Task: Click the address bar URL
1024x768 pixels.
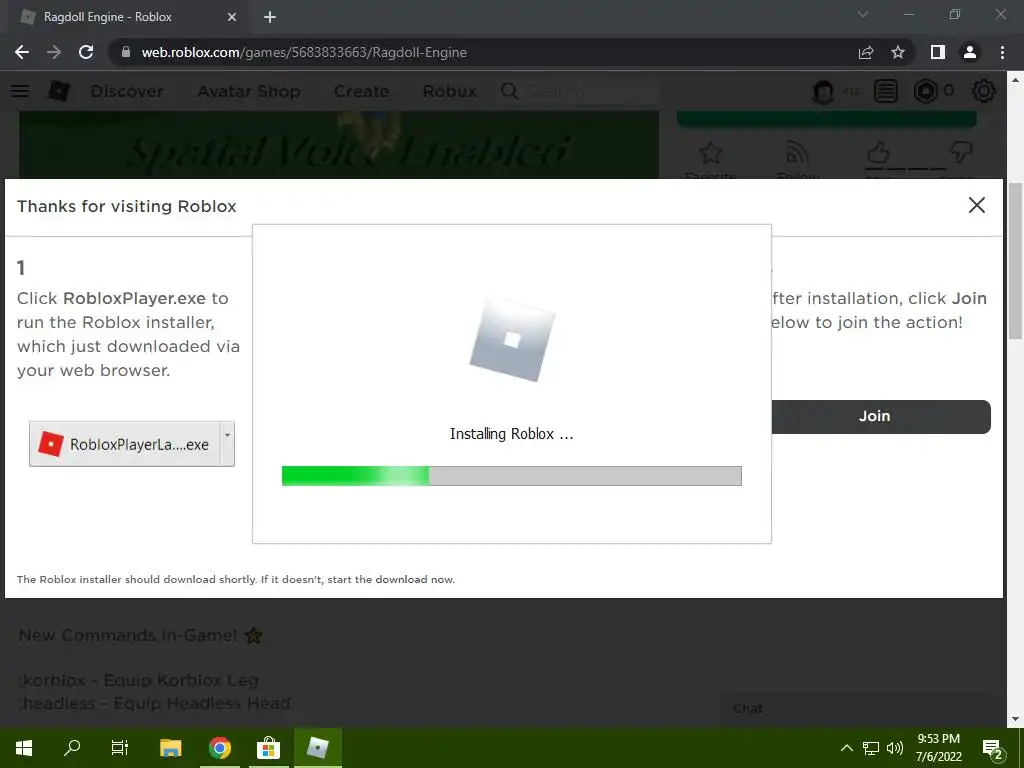Action: pyautogui.click(x=304, y=52)
